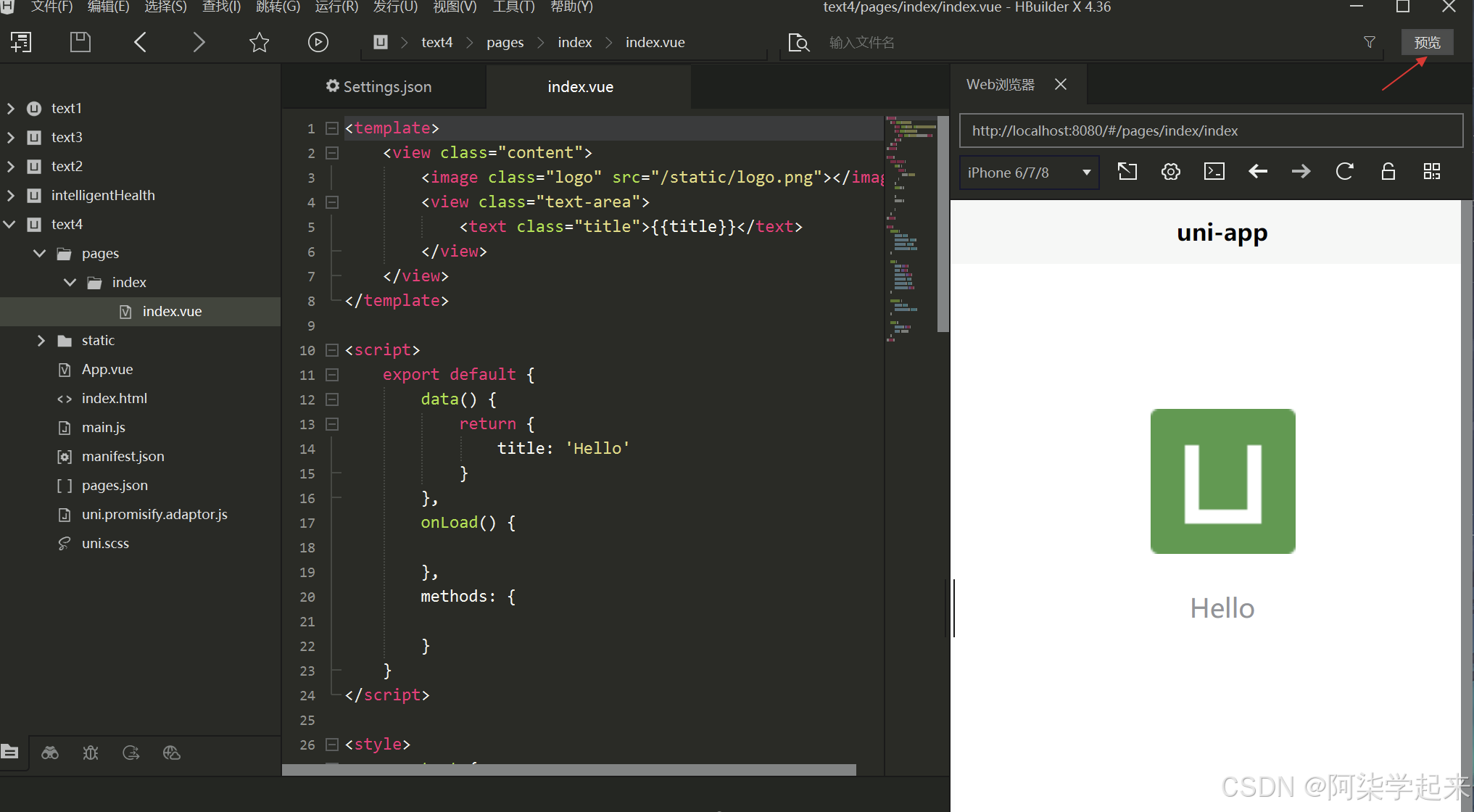Click the browser URL address field
Screen dimensions: 1474x812
pos(1211,130)
